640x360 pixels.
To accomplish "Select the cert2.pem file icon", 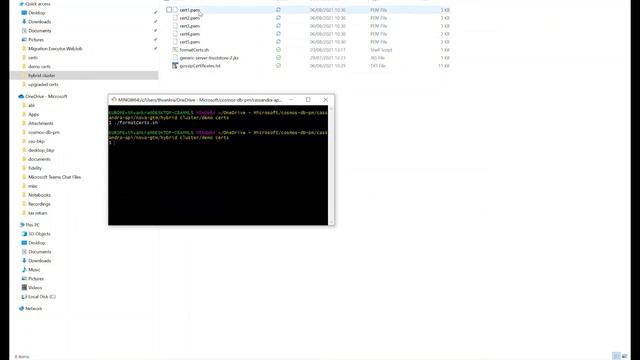I will [175, 18].
